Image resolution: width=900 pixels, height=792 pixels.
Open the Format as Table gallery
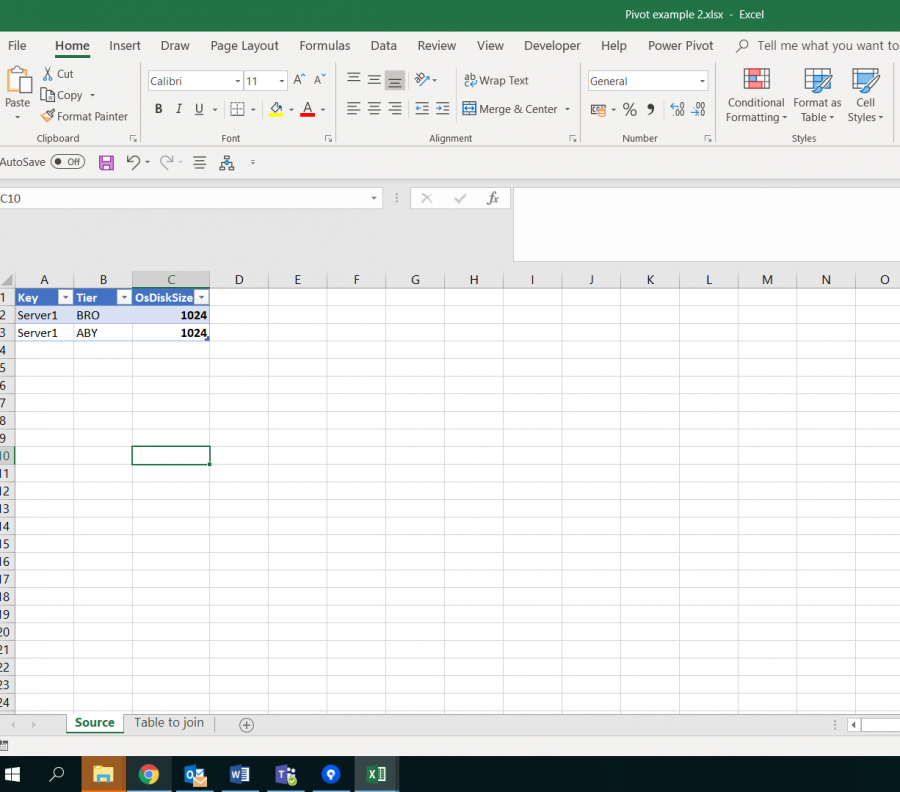click(817, 95)
